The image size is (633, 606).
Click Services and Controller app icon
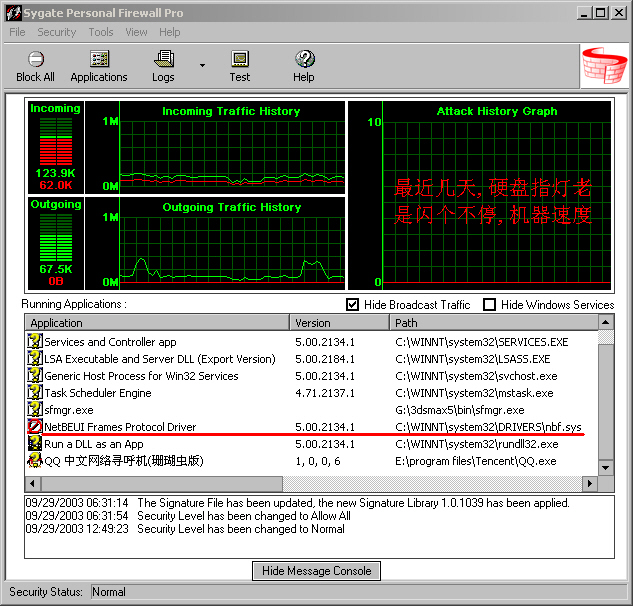35,342
